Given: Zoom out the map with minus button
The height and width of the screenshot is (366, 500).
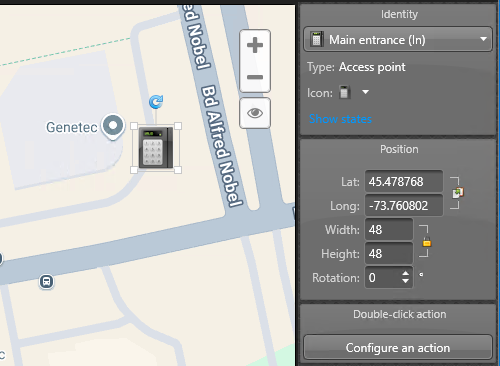Looking at the screenshot, I should [x=255, y=77].
